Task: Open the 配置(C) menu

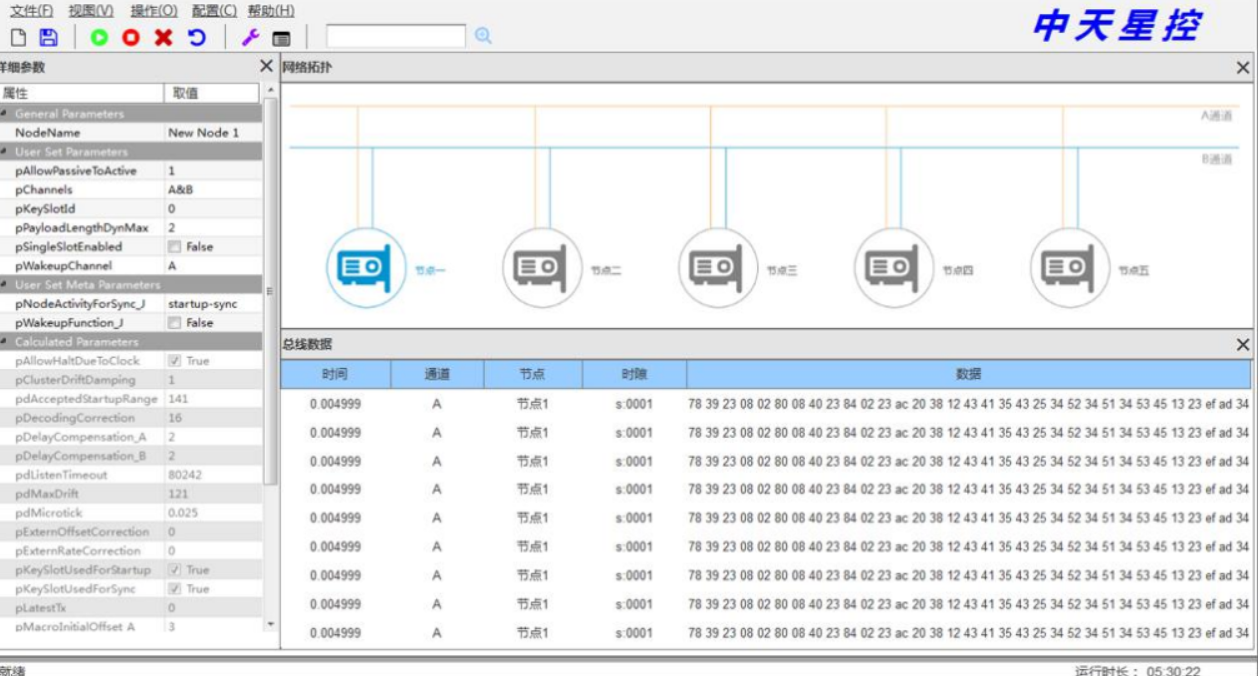Action: (x=214, y=11)
